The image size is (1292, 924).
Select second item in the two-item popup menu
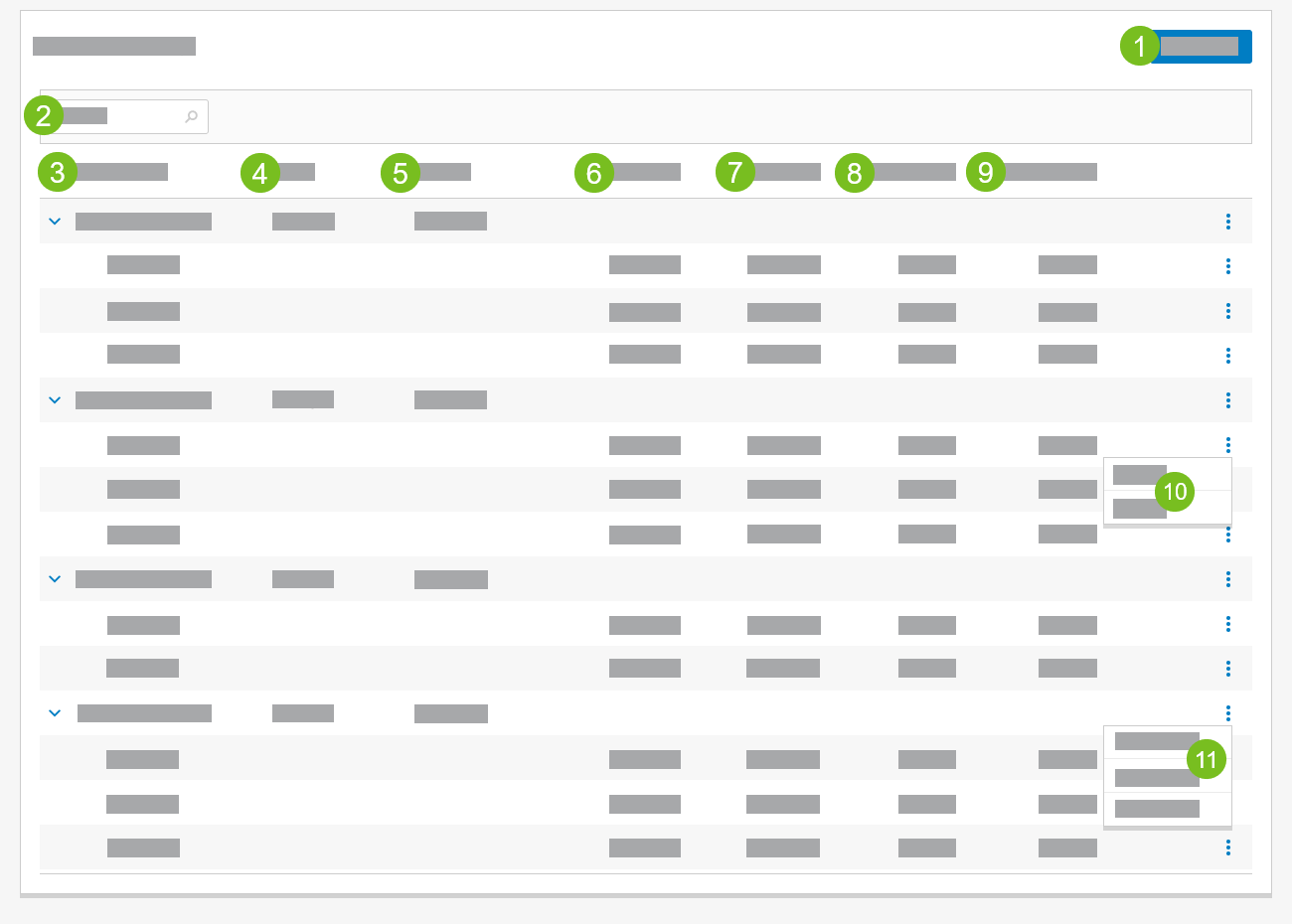tap(1139, 509)
